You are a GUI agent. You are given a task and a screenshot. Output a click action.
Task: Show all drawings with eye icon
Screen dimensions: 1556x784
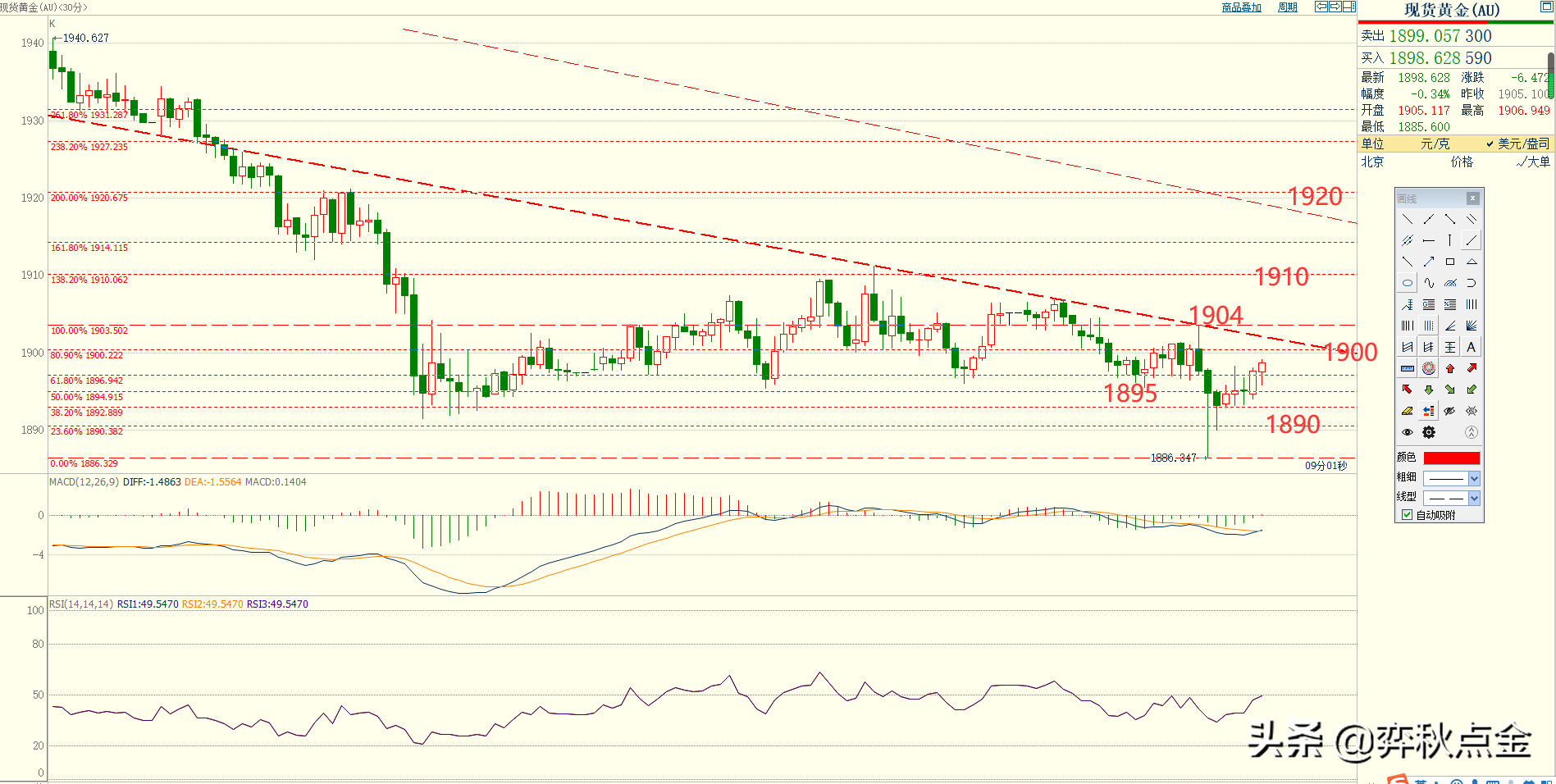click(x=1408, y=432)
